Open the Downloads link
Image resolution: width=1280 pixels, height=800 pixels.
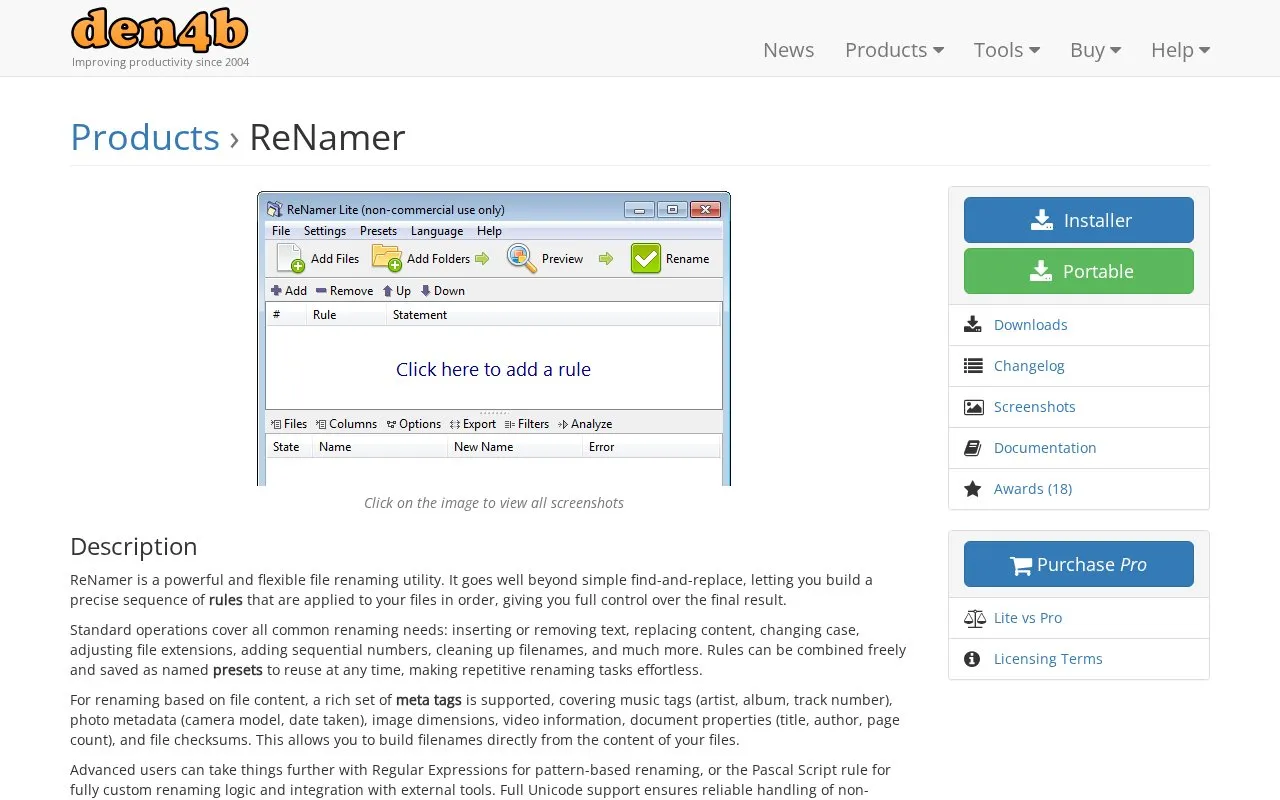click(x=1030, y=325)
